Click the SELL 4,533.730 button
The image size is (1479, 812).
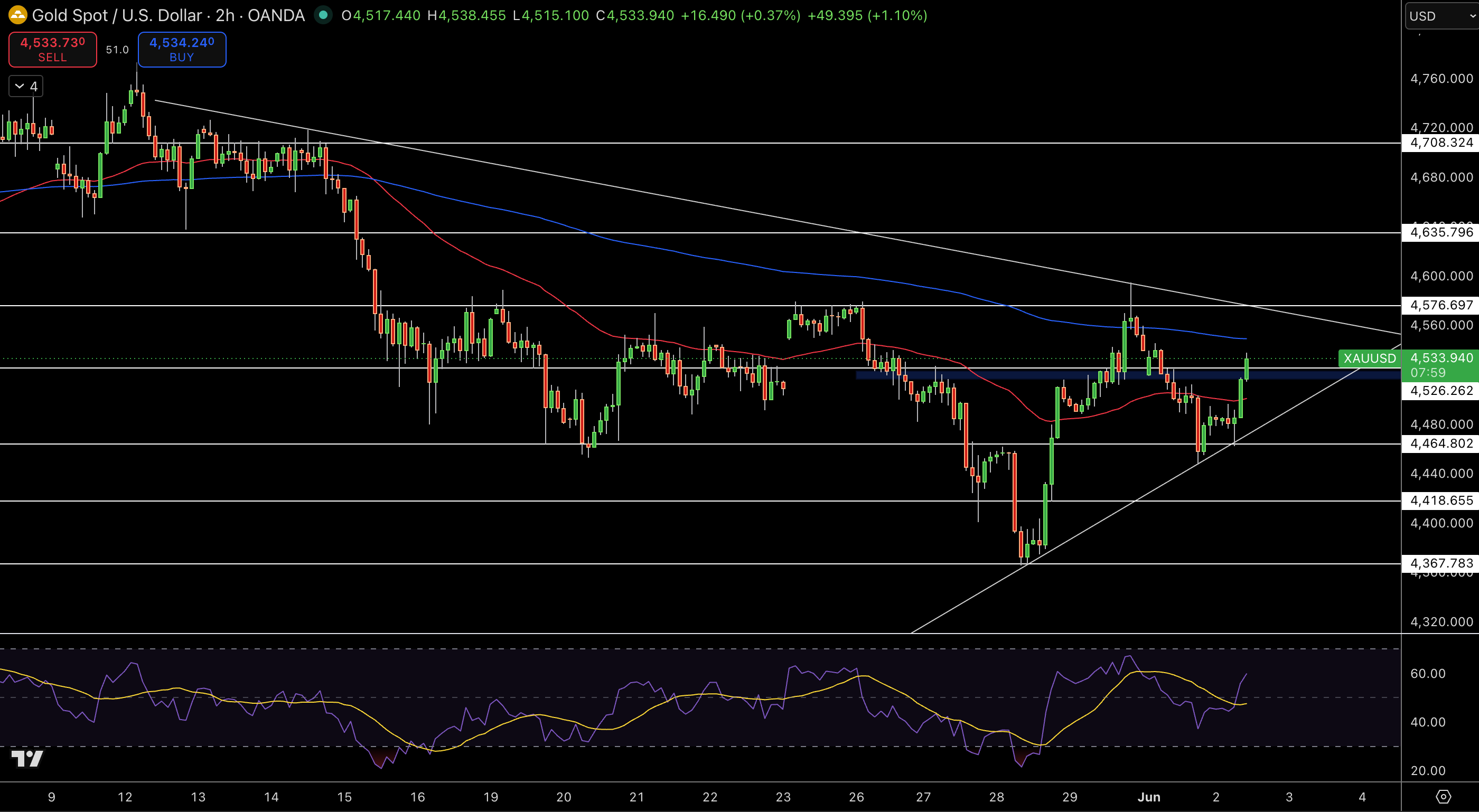click(53, 49)
